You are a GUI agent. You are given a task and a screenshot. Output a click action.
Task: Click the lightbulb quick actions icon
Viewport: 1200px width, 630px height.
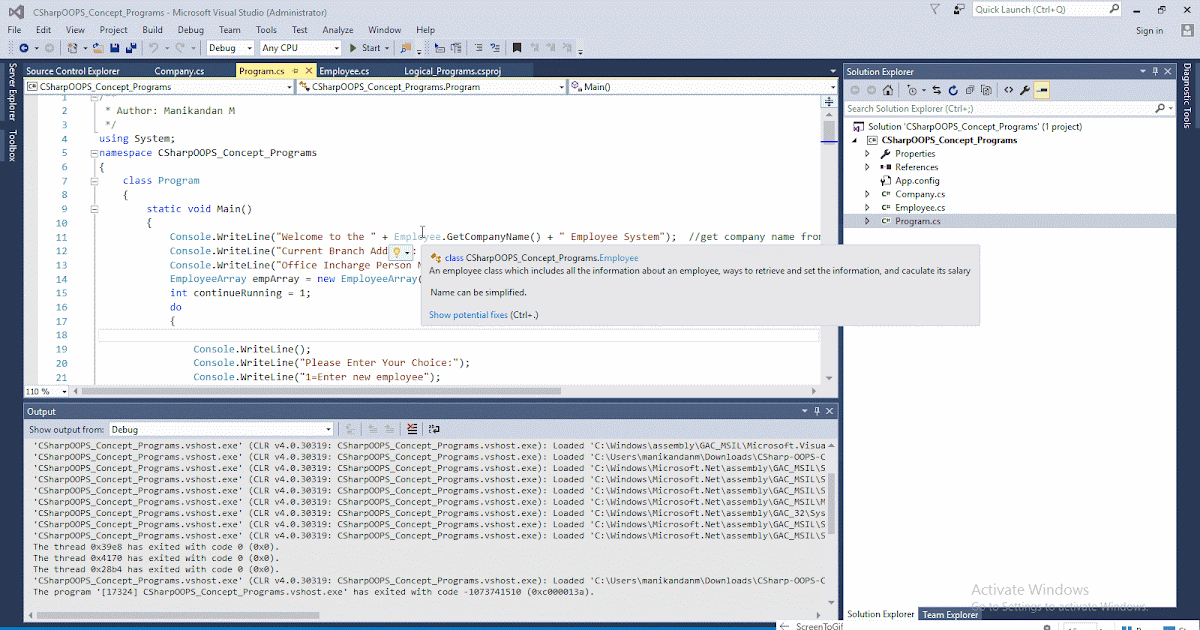[397, 252]
